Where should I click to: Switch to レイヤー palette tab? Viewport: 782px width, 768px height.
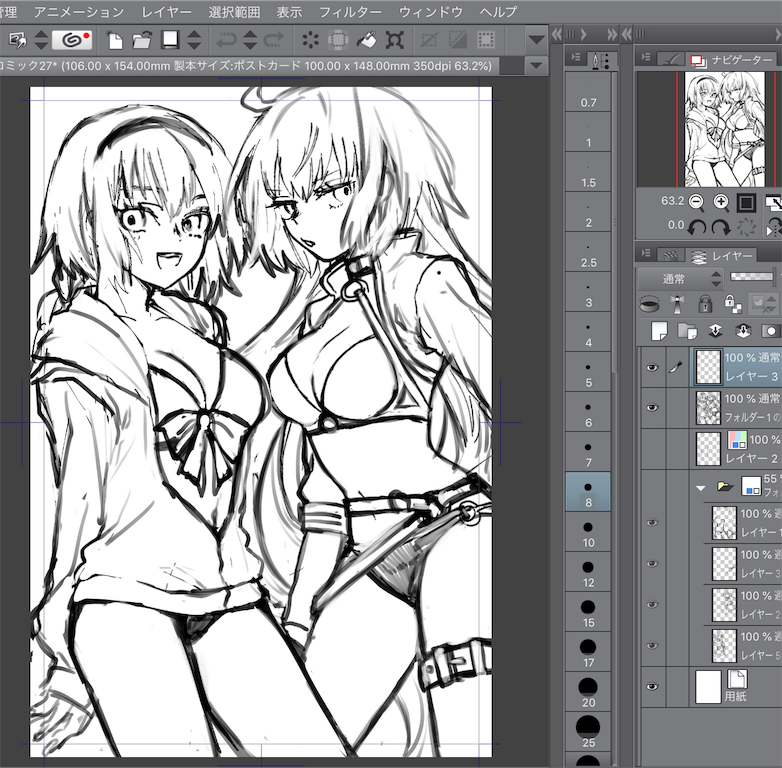[721, 256]
